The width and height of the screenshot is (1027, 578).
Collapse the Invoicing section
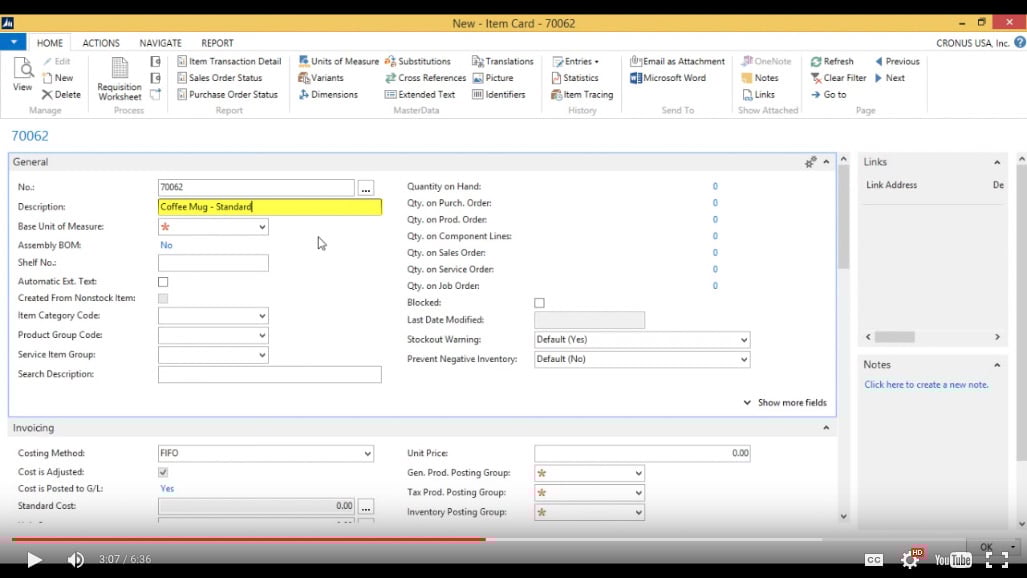pos(826,428)
